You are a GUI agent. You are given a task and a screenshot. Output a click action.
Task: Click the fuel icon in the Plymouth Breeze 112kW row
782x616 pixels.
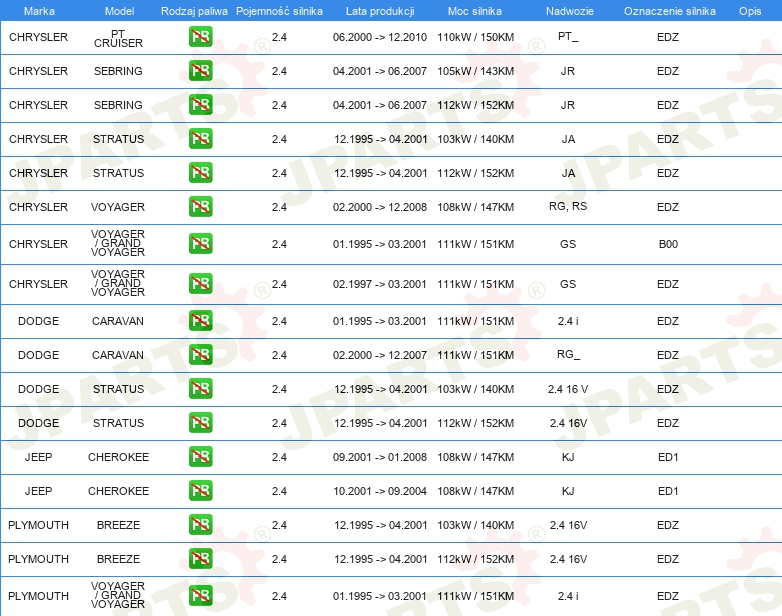click(x=200, y=559)
